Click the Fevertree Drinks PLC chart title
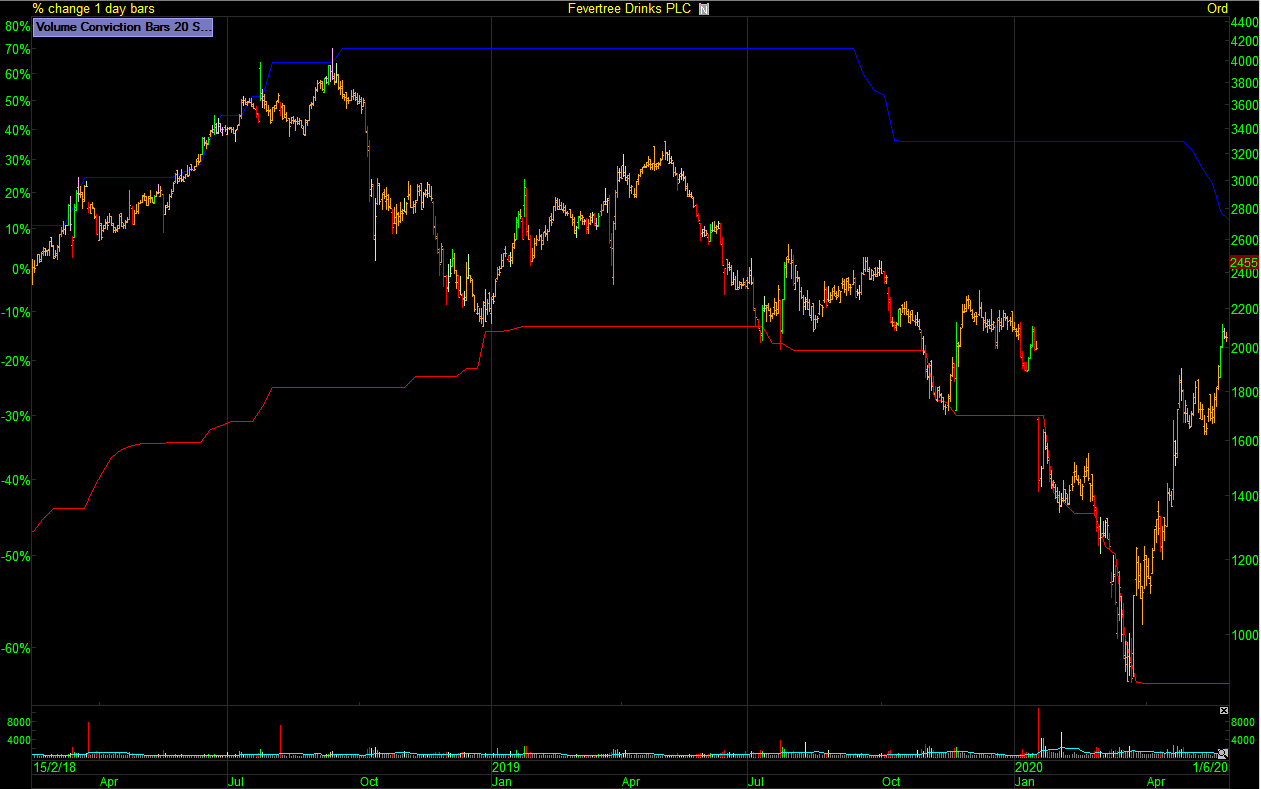 pyautogui.click(x=629, y=9)
